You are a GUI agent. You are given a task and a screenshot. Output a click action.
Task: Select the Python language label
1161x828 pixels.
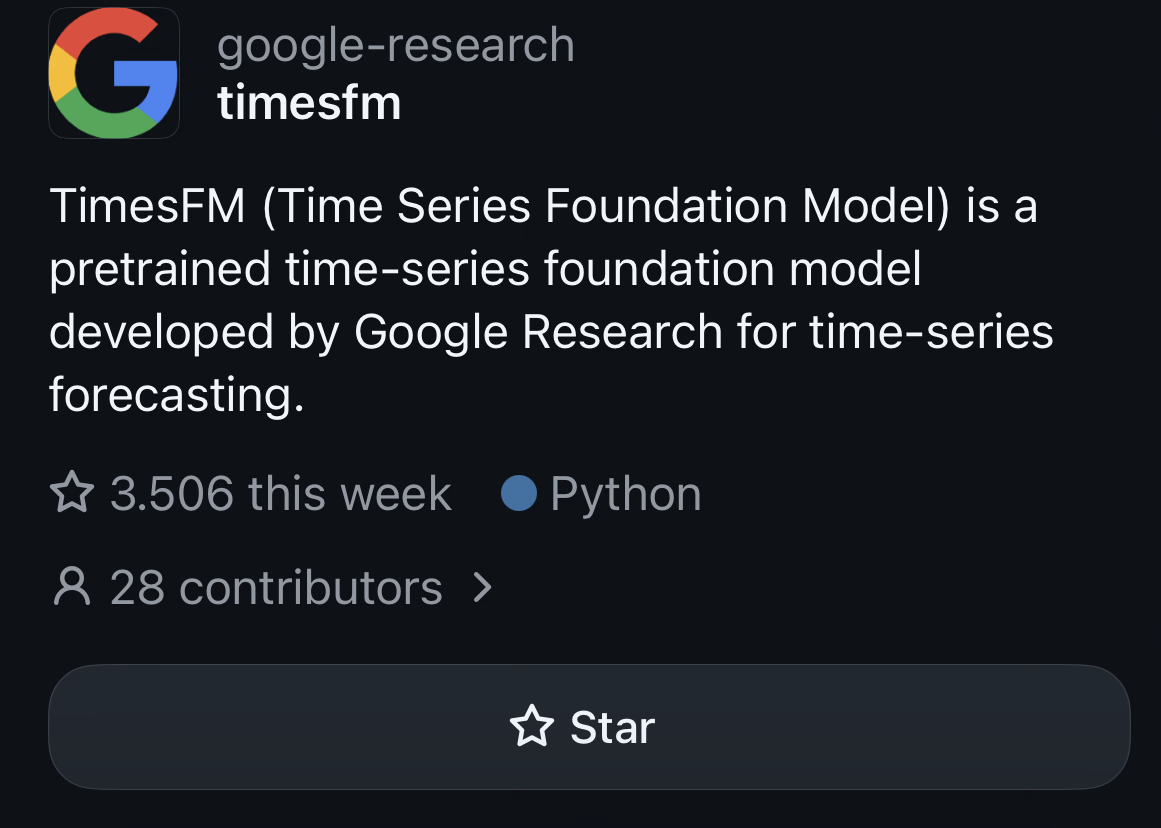[x=626, y=495]
